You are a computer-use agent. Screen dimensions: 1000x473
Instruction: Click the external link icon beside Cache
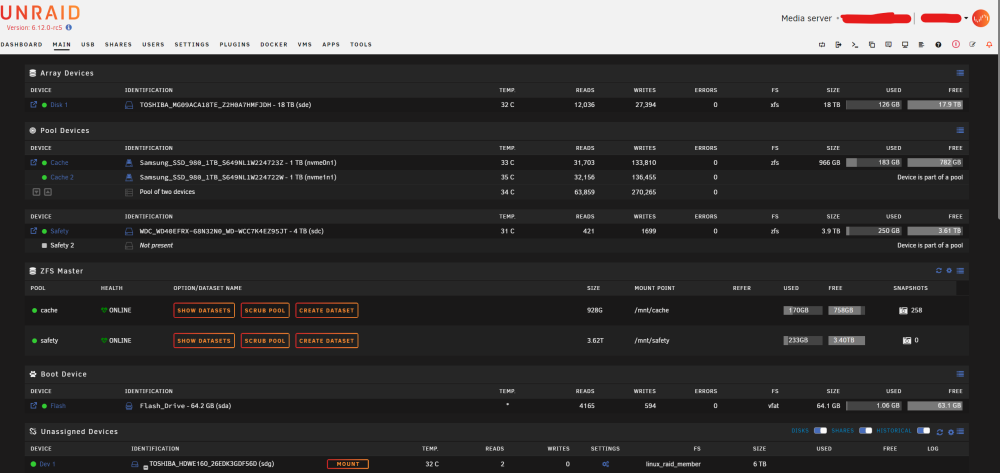click(x=34, y=163)
